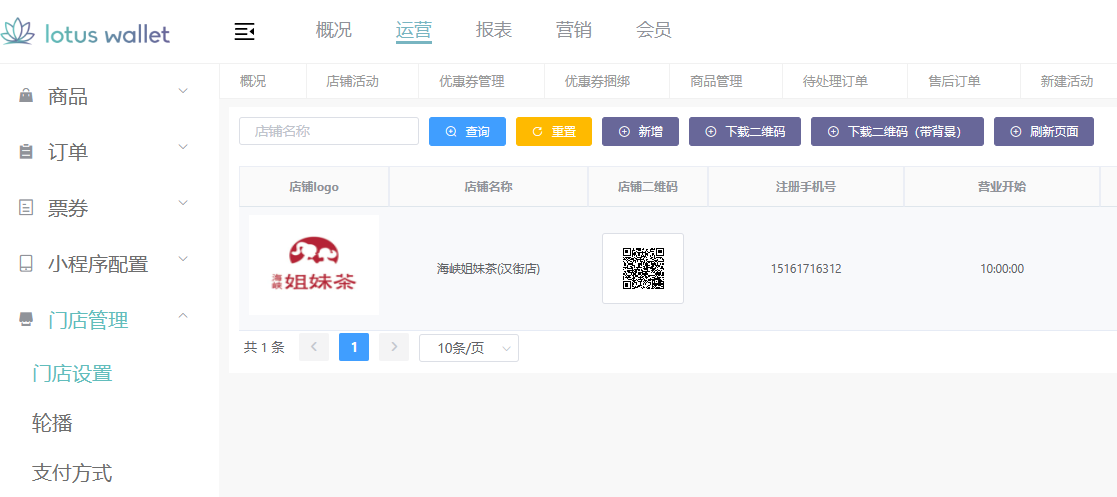Collapse the sidebar using the menu fold icon
The image size is (1117, 497).
click(x=245, y=32)
